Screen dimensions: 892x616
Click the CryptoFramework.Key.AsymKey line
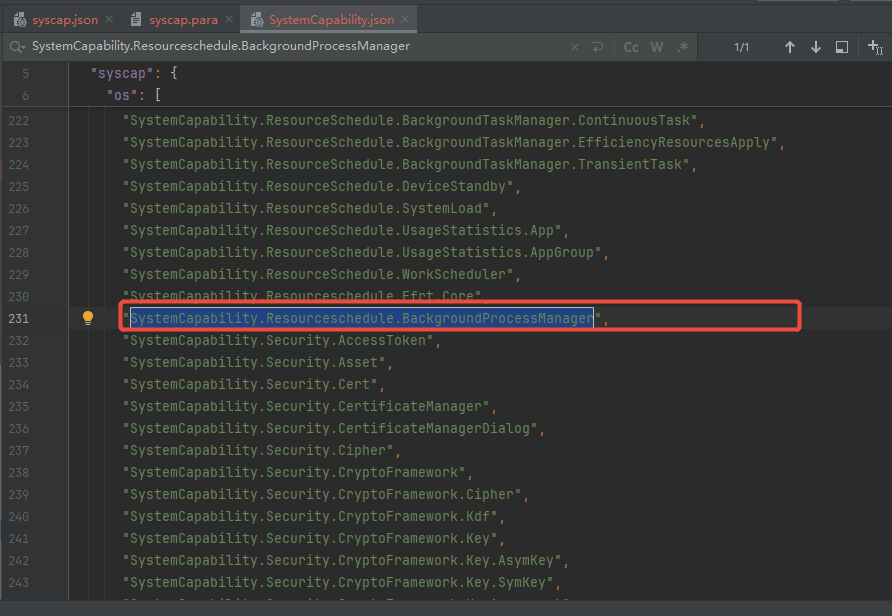coord(345,561)
